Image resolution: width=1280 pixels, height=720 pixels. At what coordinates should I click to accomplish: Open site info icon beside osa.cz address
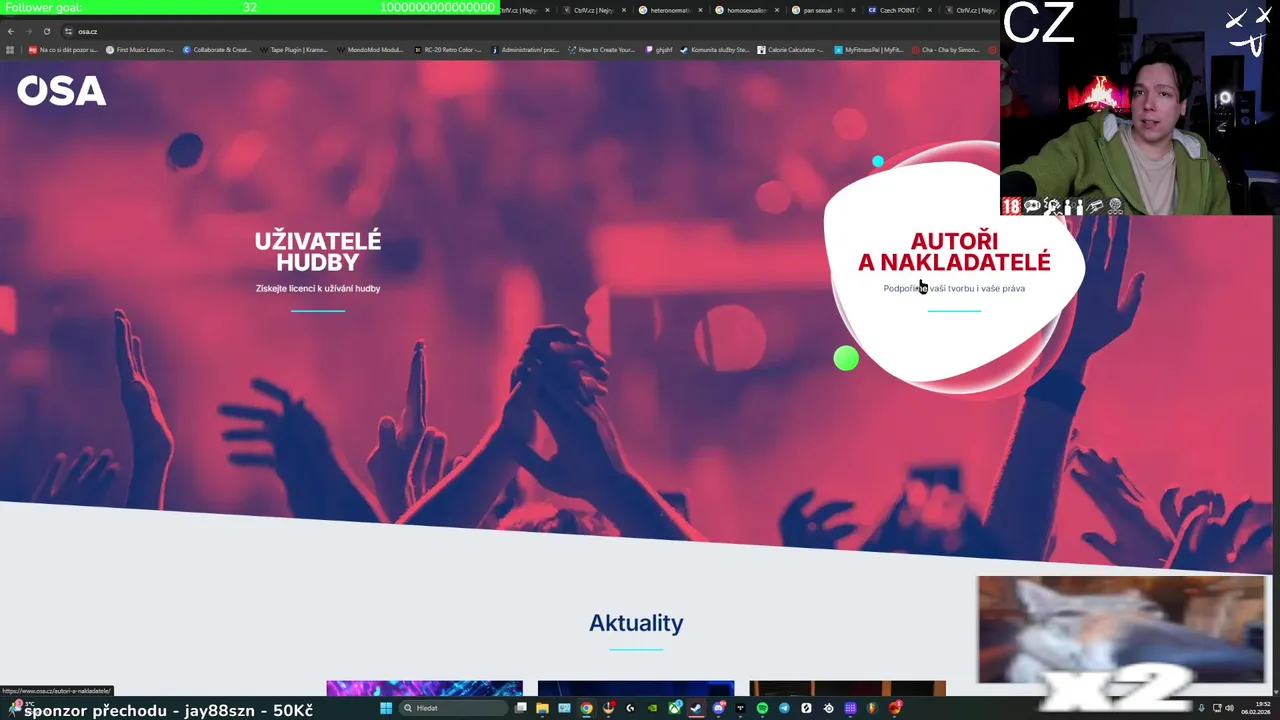[68, 31]
